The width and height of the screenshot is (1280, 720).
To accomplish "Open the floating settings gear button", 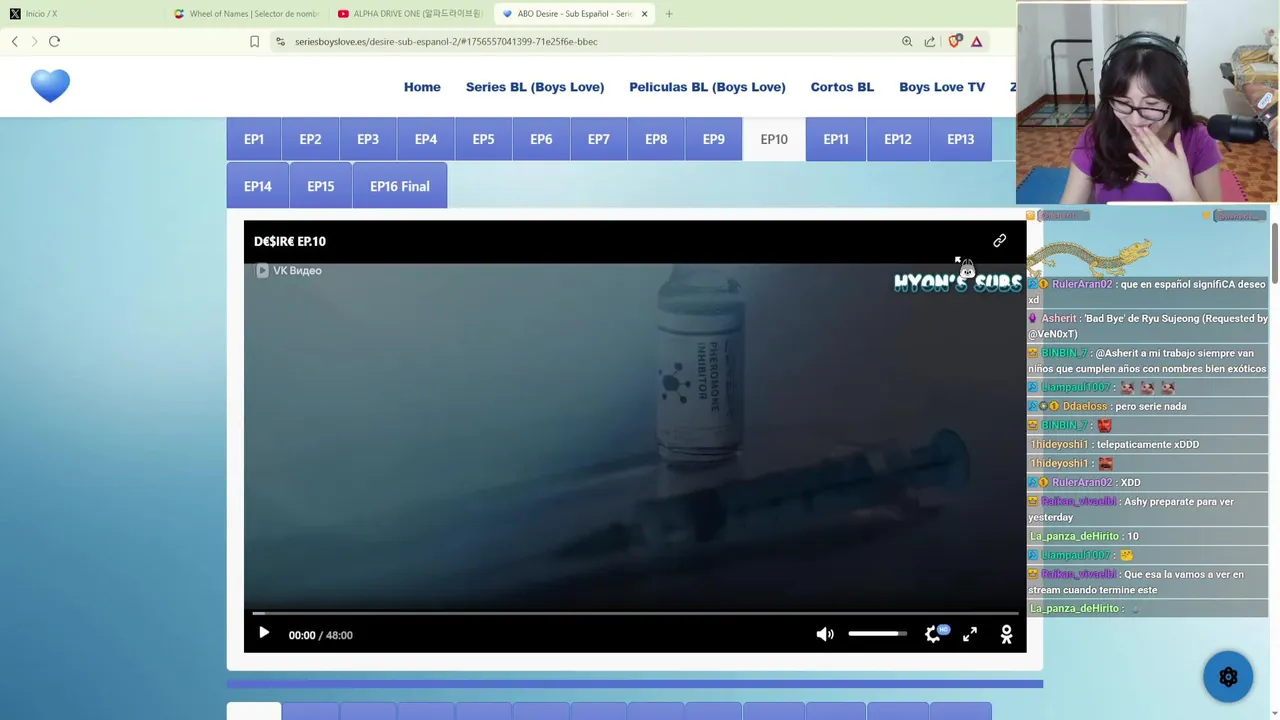I will pos(1228,677).
